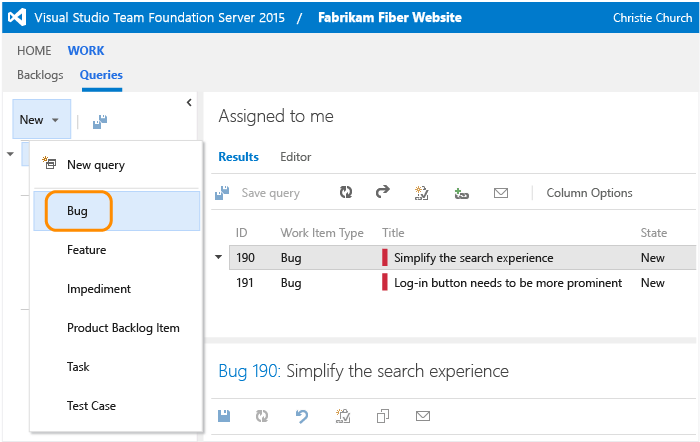Viewport: 700px width, 442px height.
Task: Click Save query text button
Action: click(x=271, y=193)
